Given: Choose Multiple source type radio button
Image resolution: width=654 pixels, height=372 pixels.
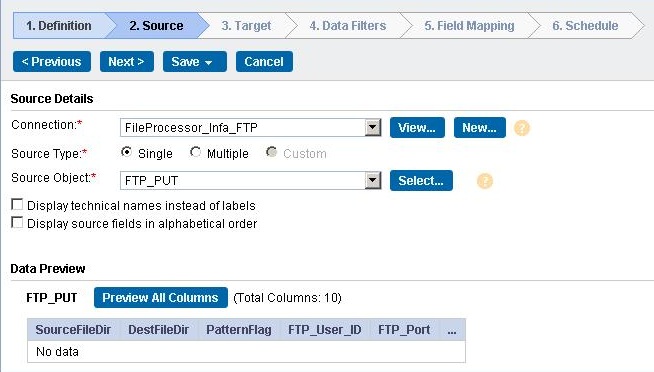Looking at the screenshot, I should (195, 152).
